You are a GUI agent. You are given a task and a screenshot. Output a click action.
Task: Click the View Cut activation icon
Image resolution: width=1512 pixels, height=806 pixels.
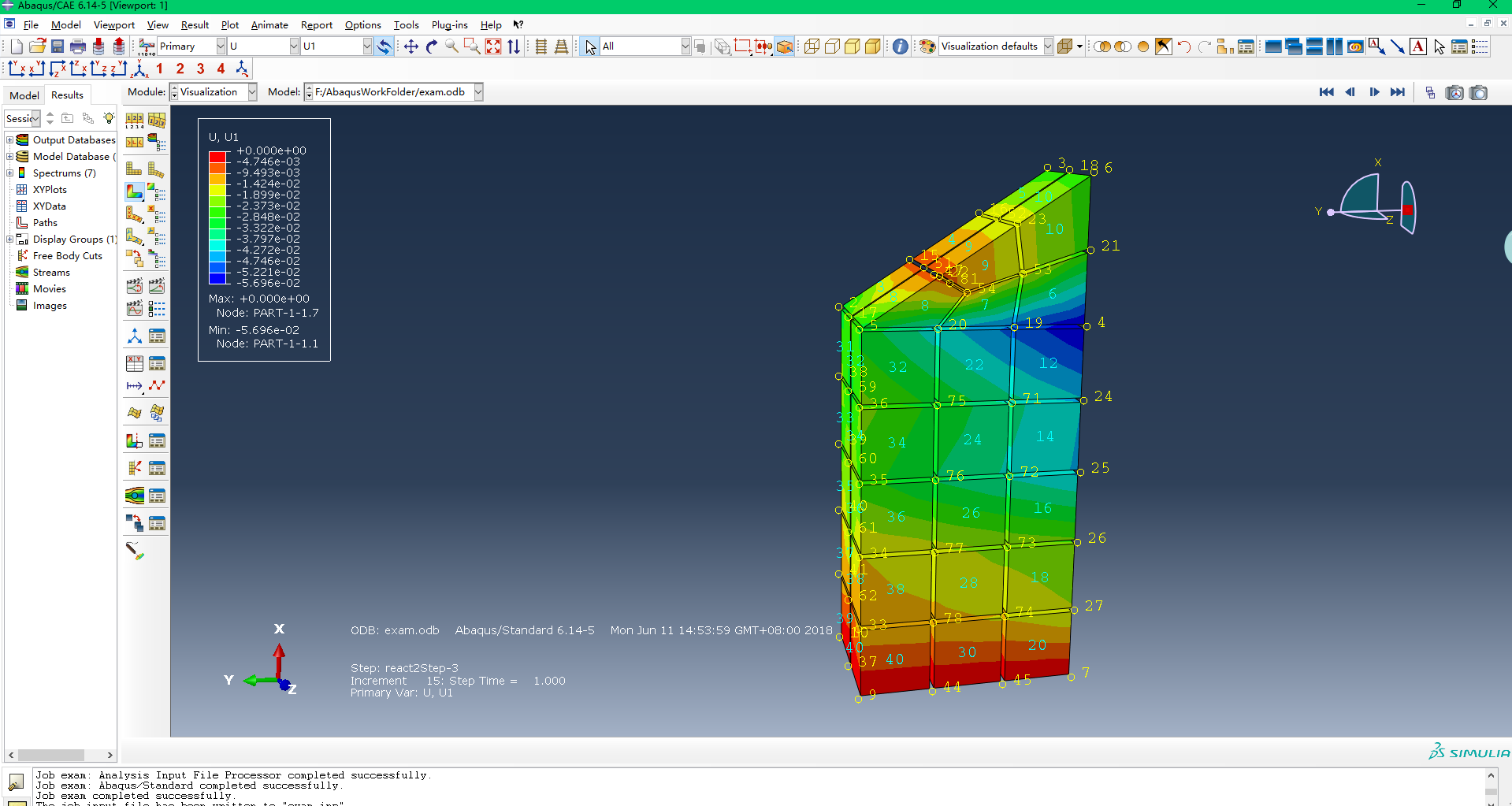point(135,440)
